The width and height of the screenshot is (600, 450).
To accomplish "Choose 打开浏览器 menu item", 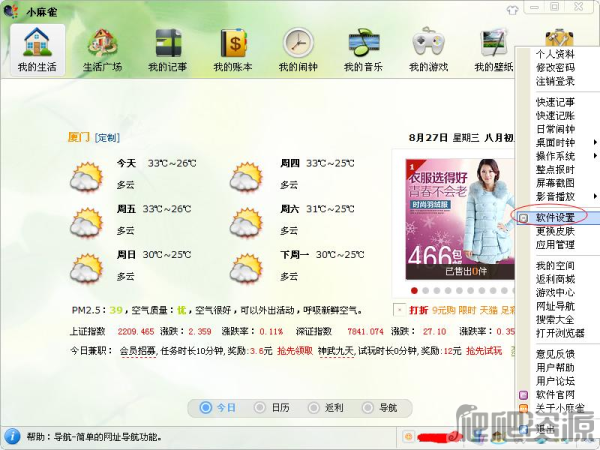I will coord(558,333).
